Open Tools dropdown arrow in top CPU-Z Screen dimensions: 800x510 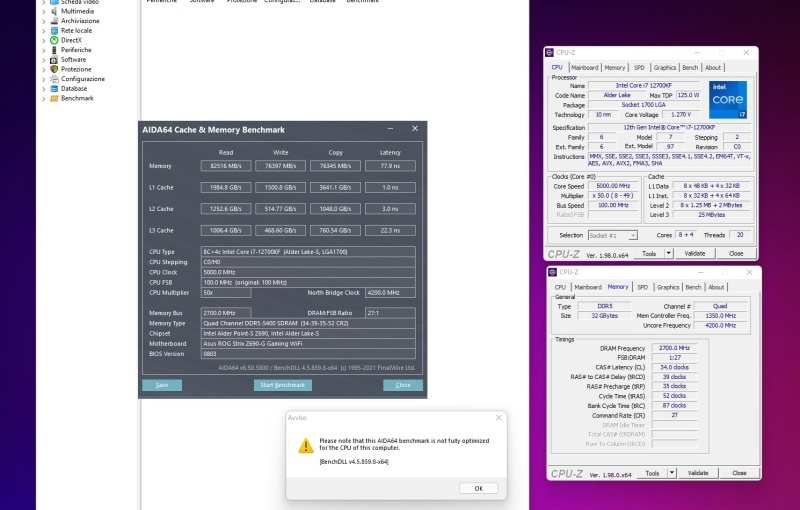(x=669, y=253)
